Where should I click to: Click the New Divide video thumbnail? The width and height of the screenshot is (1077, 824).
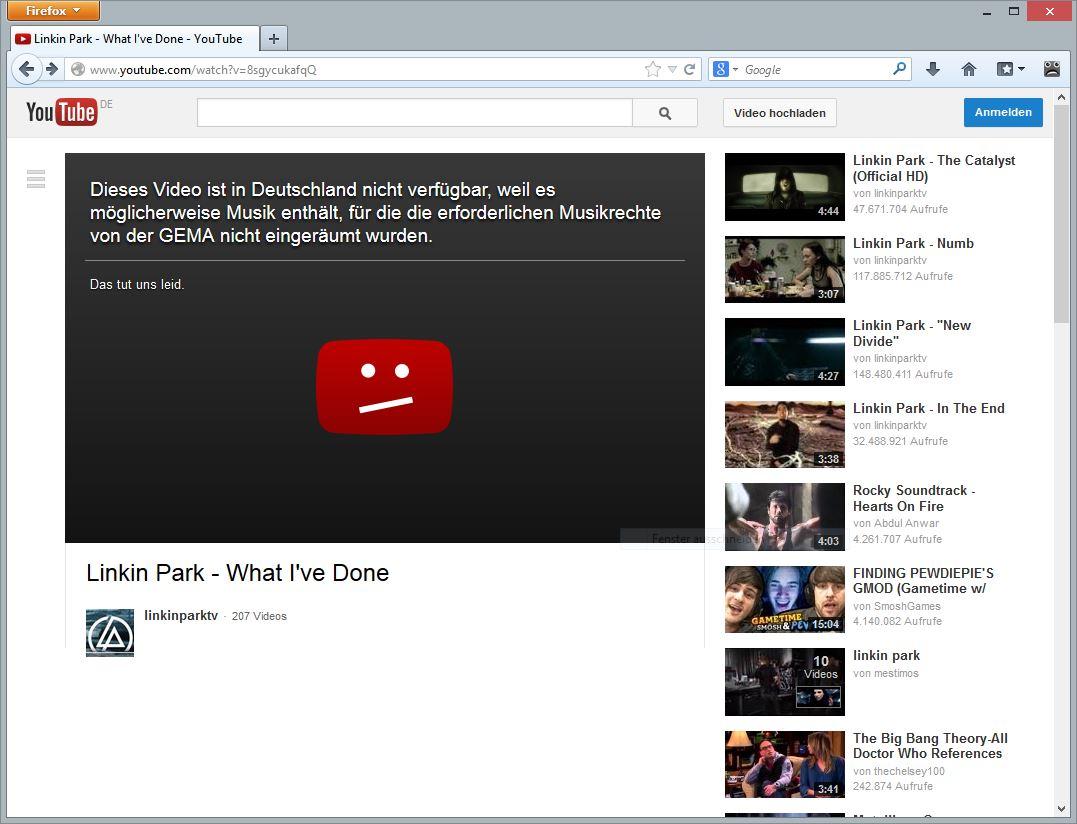click(x=785, y=352)
